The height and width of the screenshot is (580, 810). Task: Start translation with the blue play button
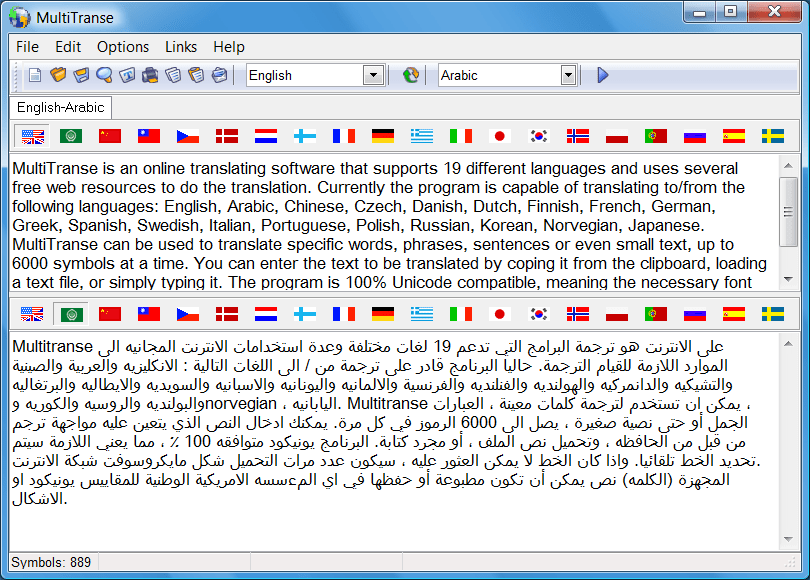[602, 74]
